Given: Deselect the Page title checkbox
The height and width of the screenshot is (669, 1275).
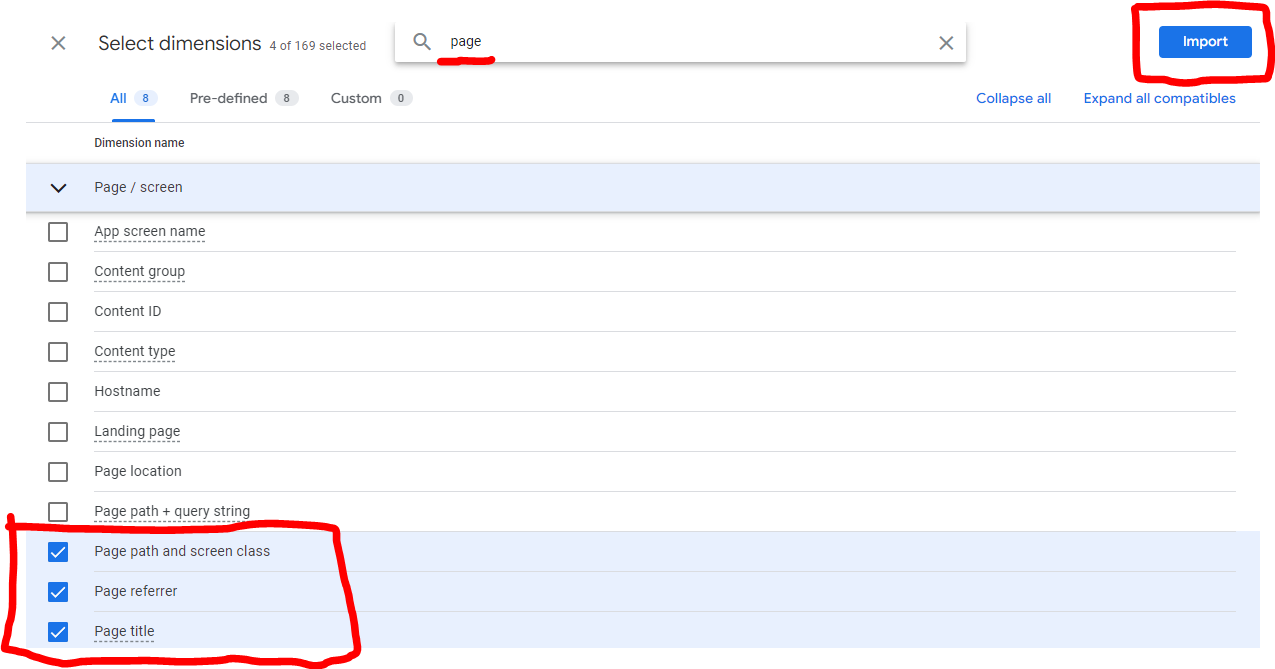Looking at the screenshot, I should click(x=58, y=632).
